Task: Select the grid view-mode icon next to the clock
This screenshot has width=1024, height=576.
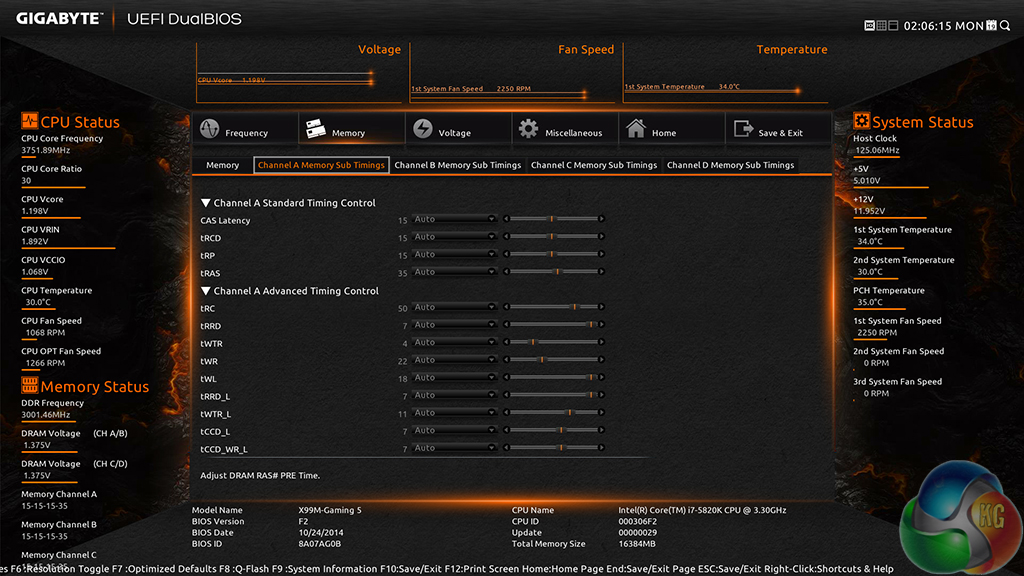Action: [x=881, y=25]
